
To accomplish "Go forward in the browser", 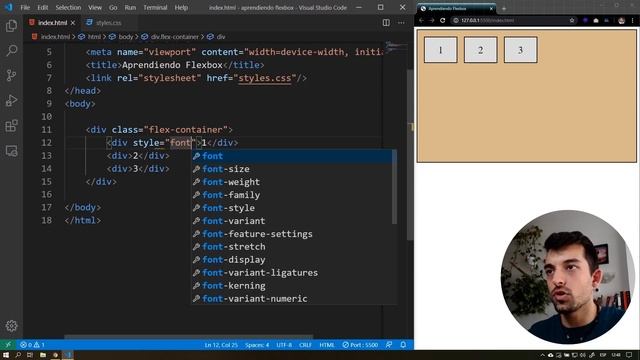I will [432, 20].
